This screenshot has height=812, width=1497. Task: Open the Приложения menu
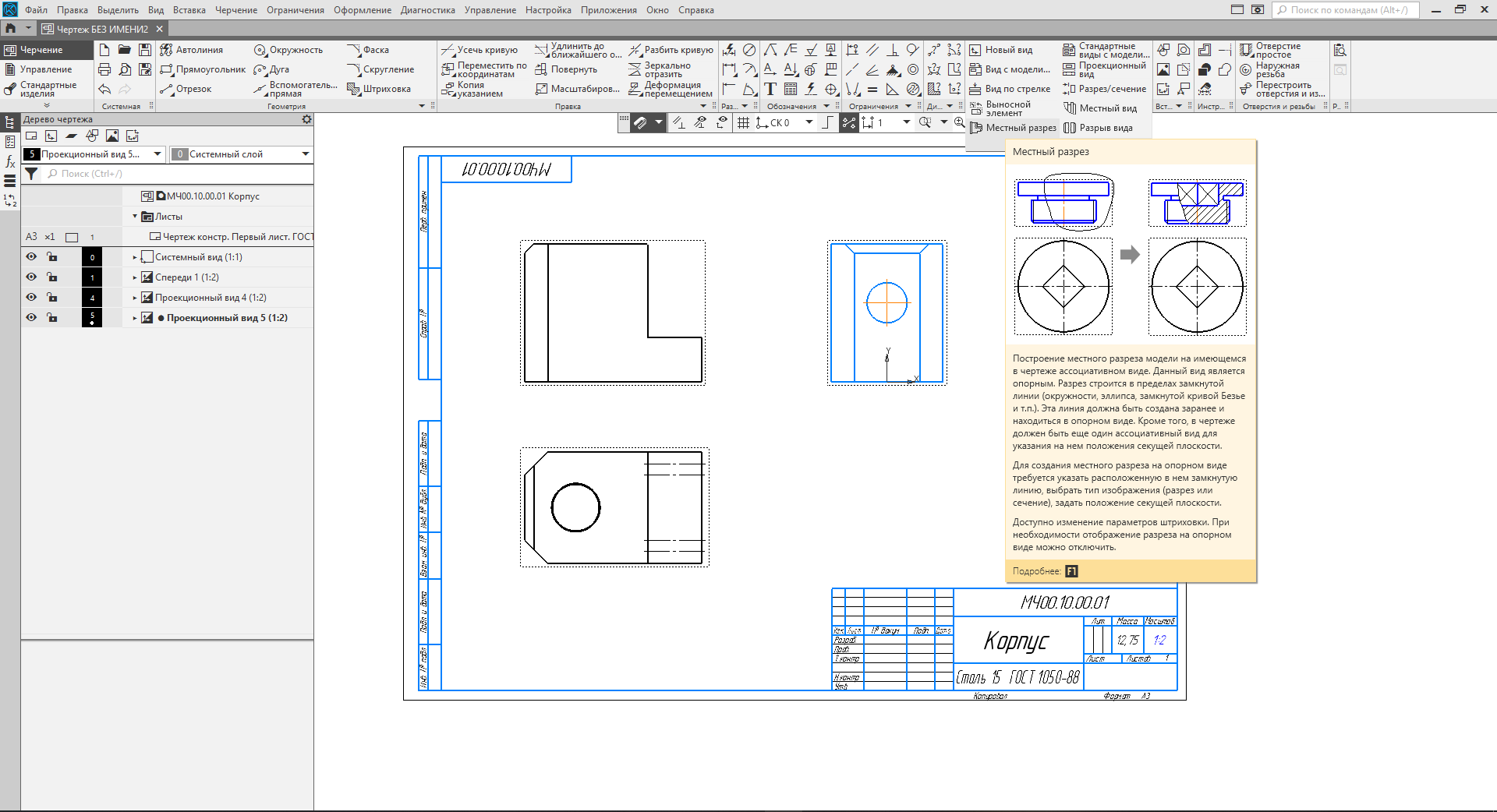click(609, 10)
